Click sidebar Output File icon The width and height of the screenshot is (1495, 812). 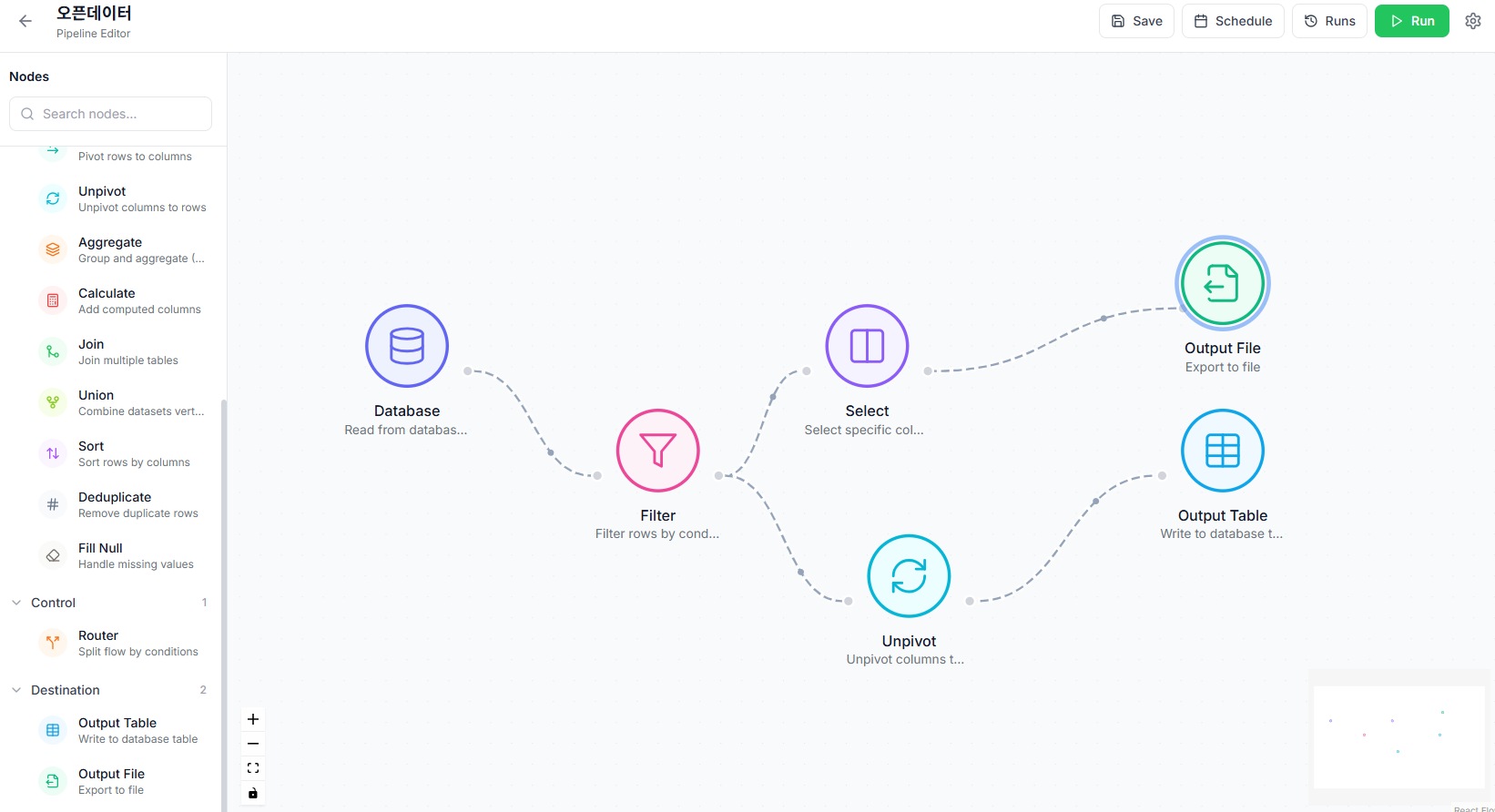[x=53, y=781]
